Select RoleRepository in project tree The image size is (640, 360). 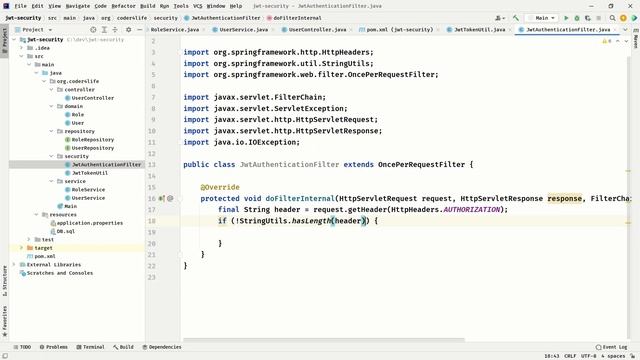click(x=93, y=140)
